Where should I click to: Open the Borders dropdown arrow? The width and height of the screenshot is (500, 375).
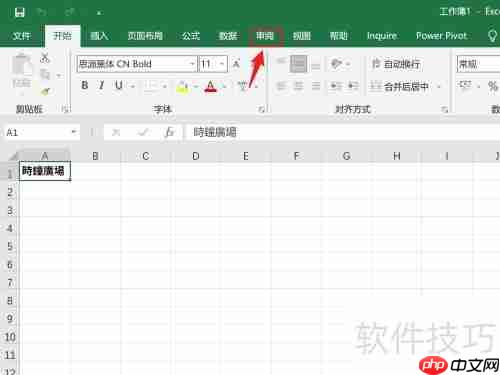pos(165,87)
